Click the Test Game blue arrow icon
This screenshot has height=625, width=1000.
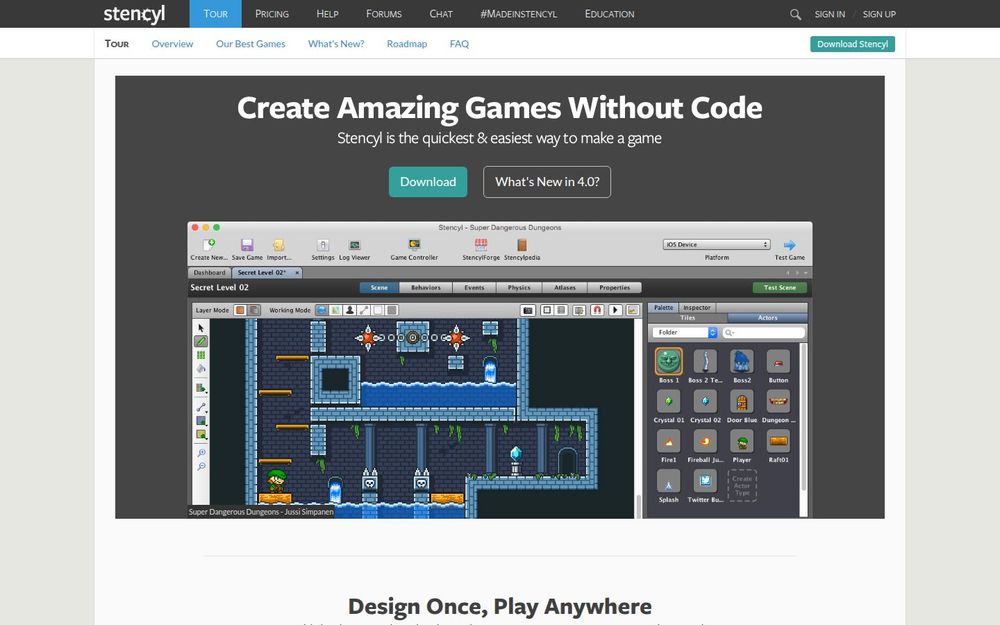click(790, 245)
